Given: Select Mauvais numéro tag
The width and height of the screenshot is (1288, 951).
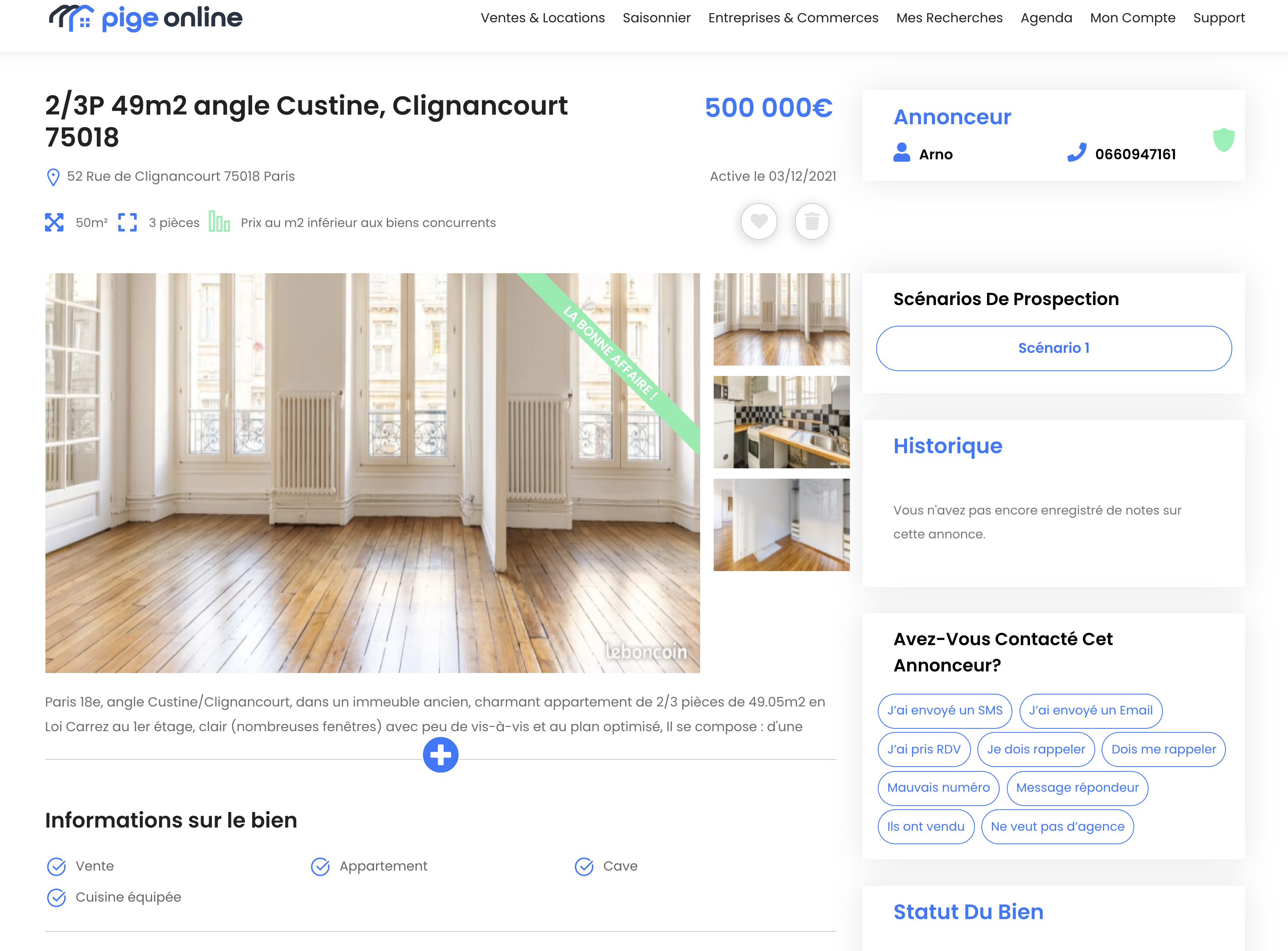Looking at the screenshot, I should coord(938,788).
